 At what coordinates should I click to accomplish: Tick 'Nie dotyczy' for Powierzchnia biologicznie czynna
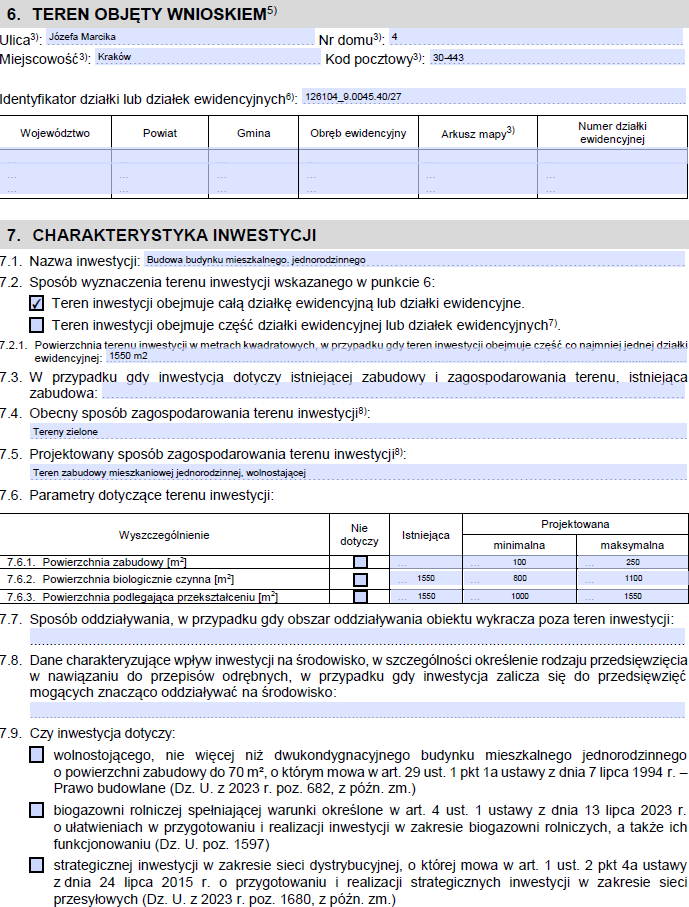pos(360,580)
